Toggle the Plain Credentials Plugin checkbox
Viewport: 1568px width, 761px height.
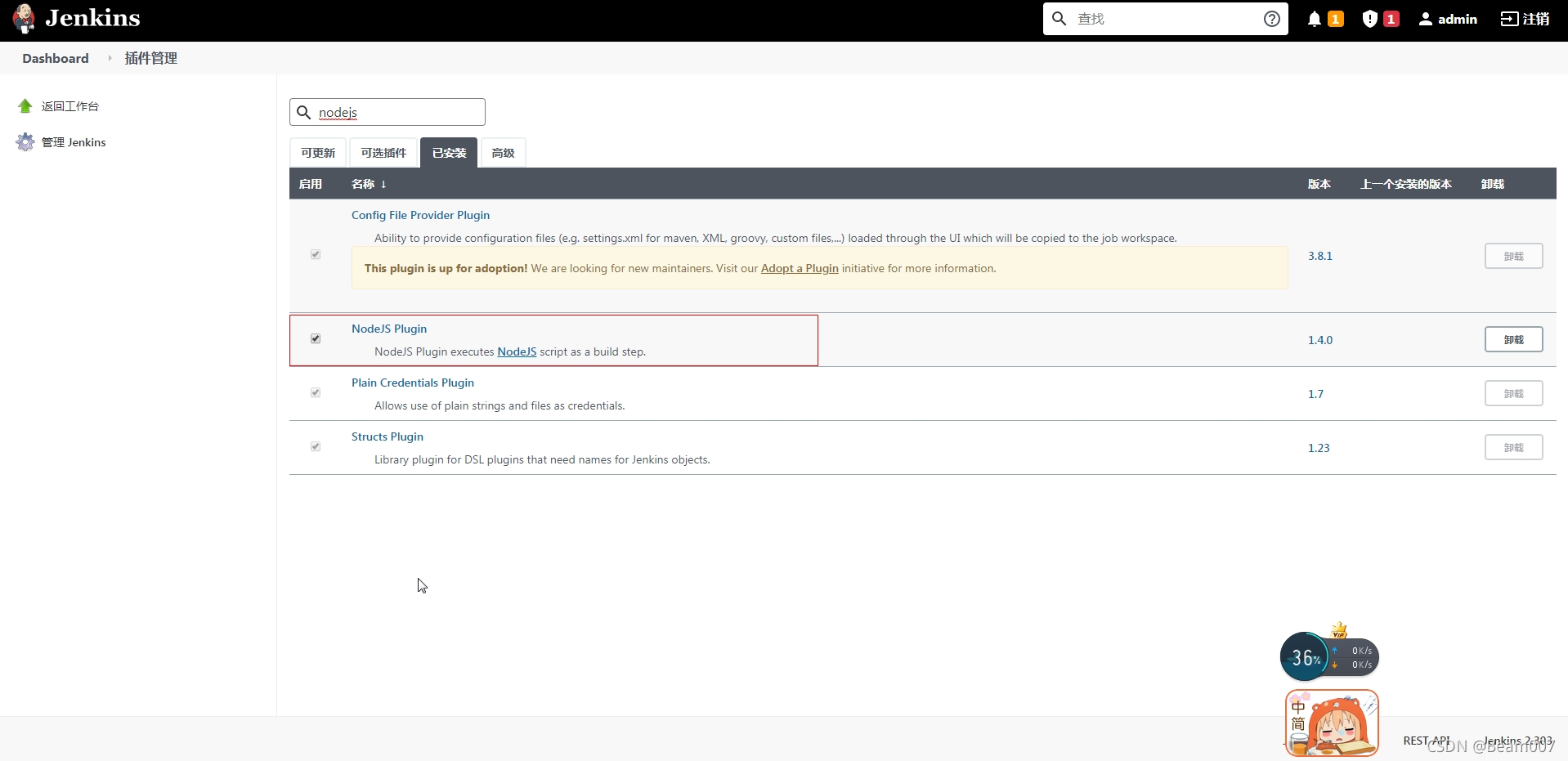[x=316, y=392]
